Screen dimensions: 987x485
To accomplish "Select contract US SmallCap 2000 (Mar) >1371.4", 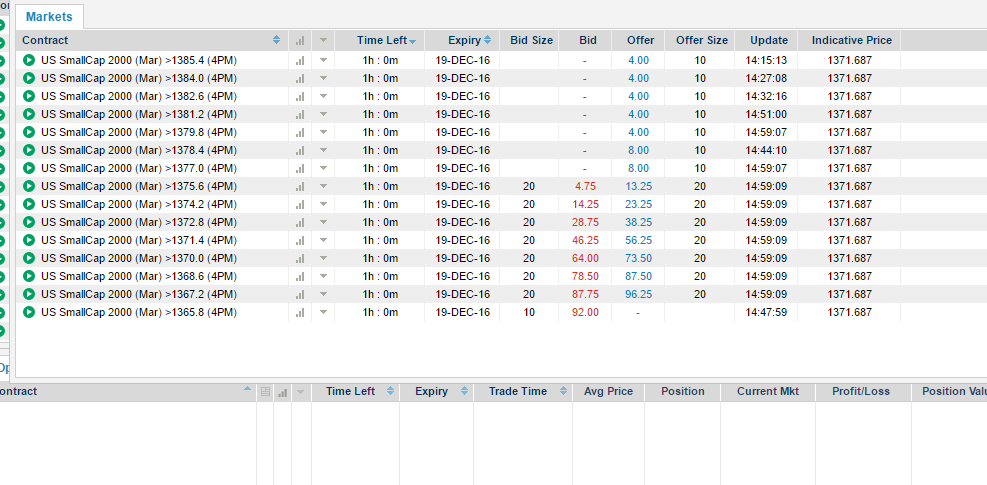I will coord(138,240).
